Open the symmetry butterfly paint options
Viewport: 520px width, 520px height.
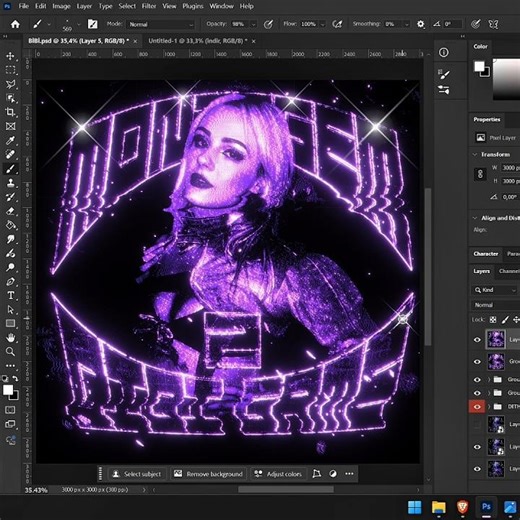[493, 24]
